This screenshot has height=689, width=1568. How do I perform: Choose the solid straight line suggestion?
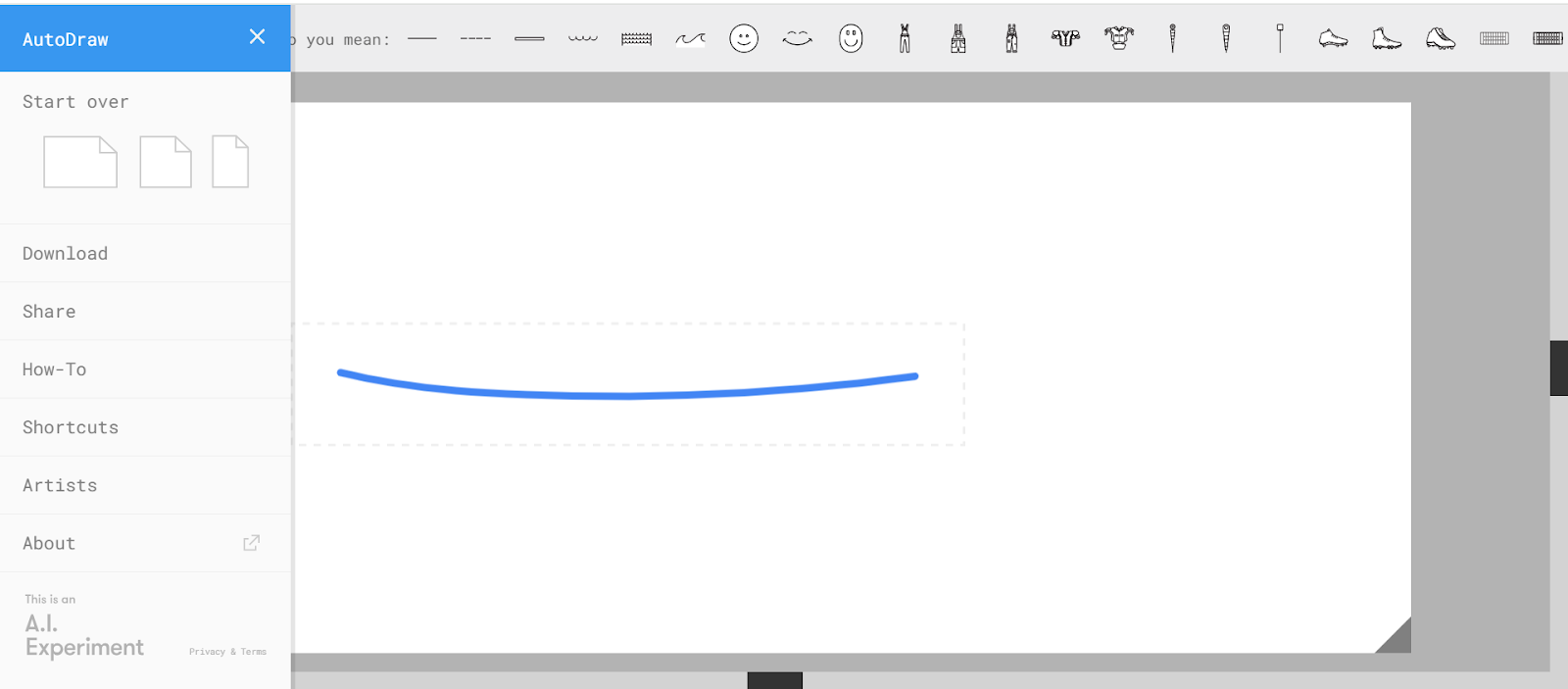tap(422, 39)
